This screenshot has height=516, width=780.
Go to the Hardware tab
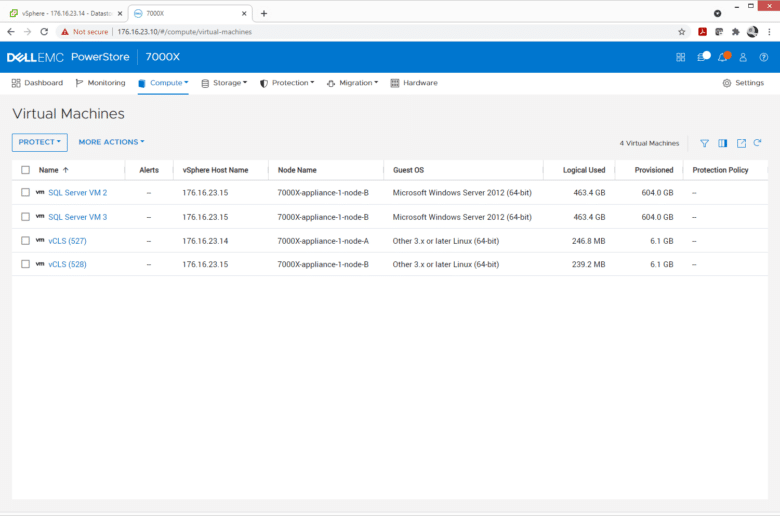[414, 83]
